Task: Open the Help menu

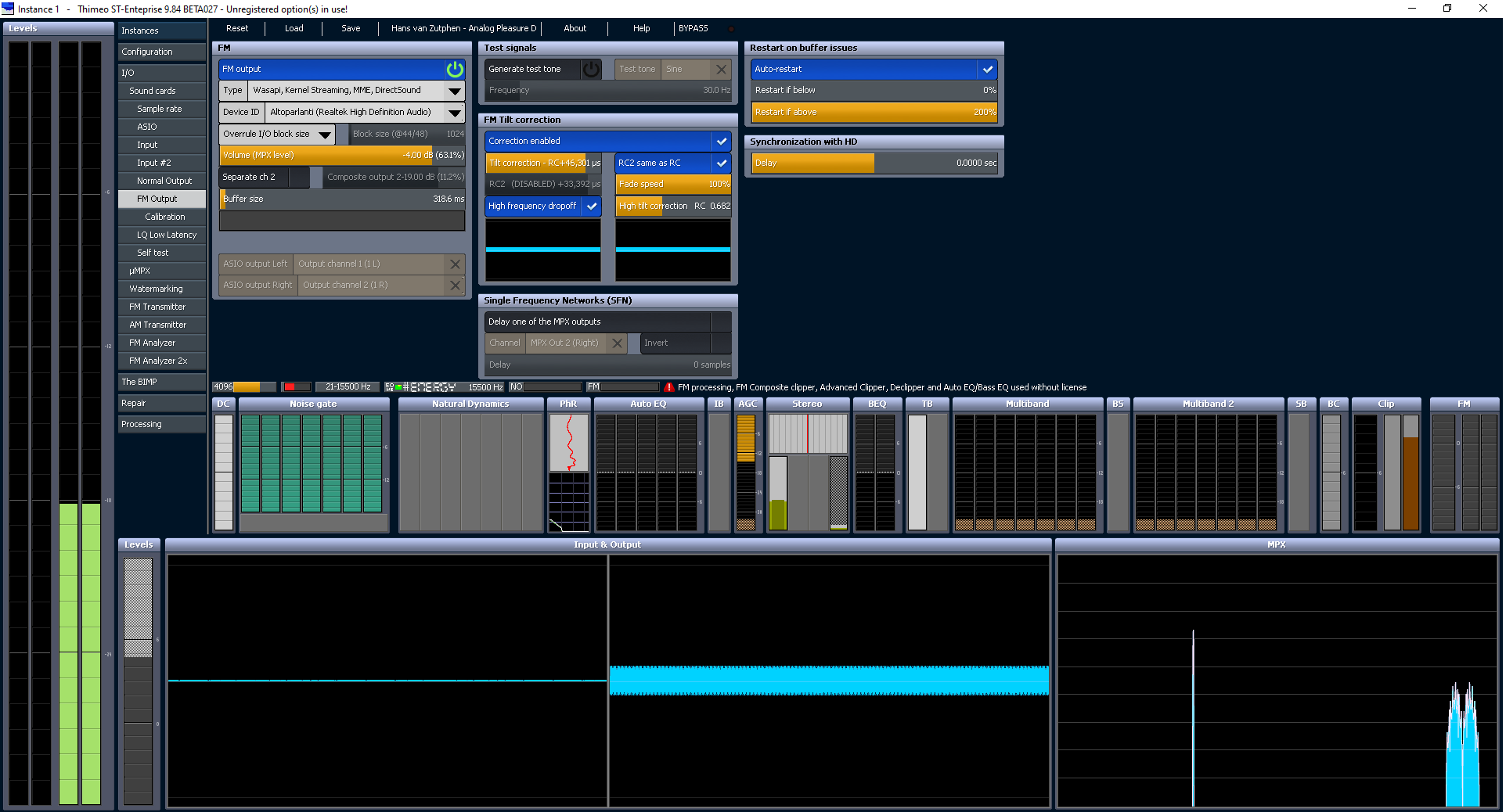Action: (642, 28)
